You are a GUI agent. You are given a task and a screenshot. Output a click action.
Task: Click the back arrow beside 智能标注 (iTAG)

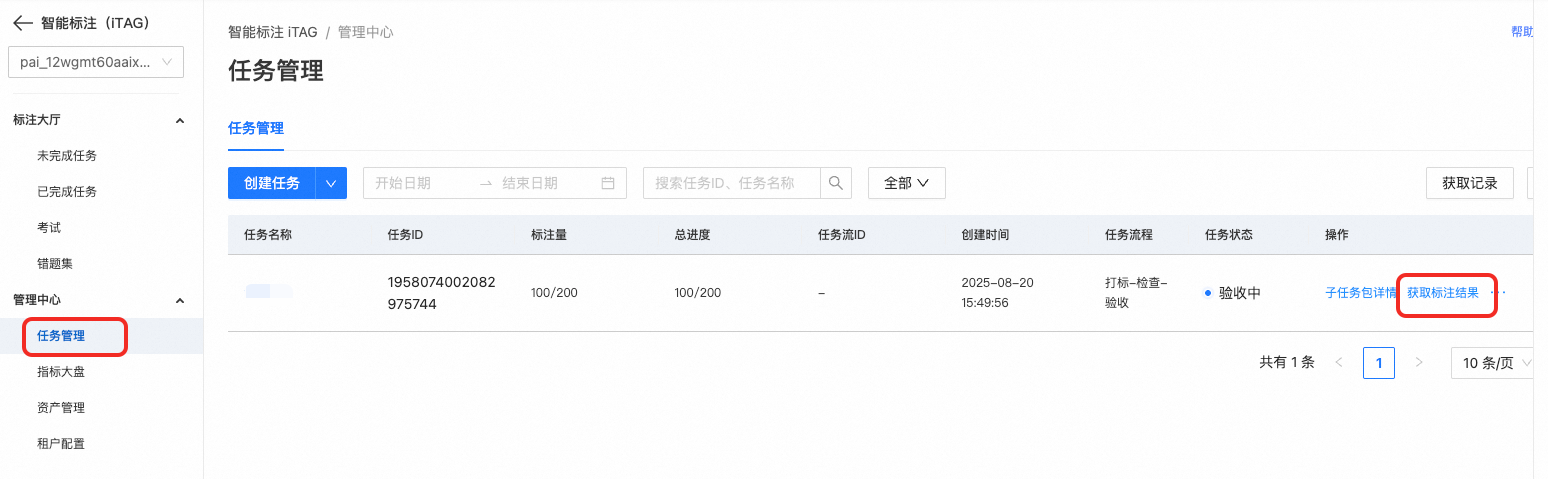pos(22,23)
